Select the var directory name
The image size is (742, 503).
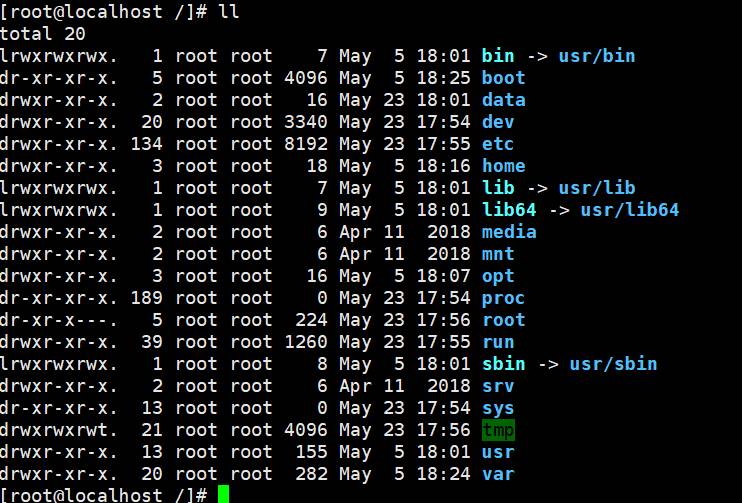point(498,474)
